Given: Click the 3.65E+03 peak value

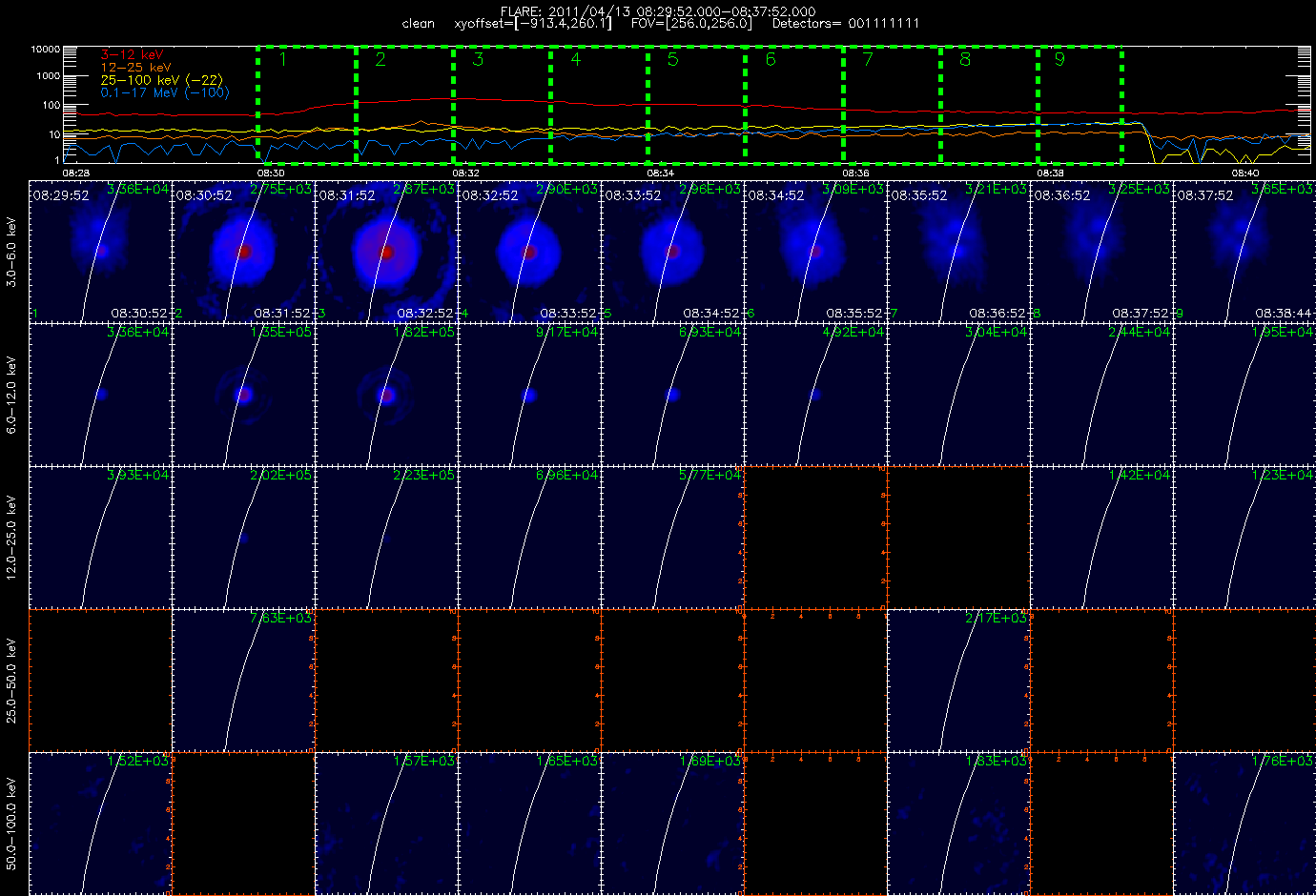Looking at the screenshot, I should 1282,189.
